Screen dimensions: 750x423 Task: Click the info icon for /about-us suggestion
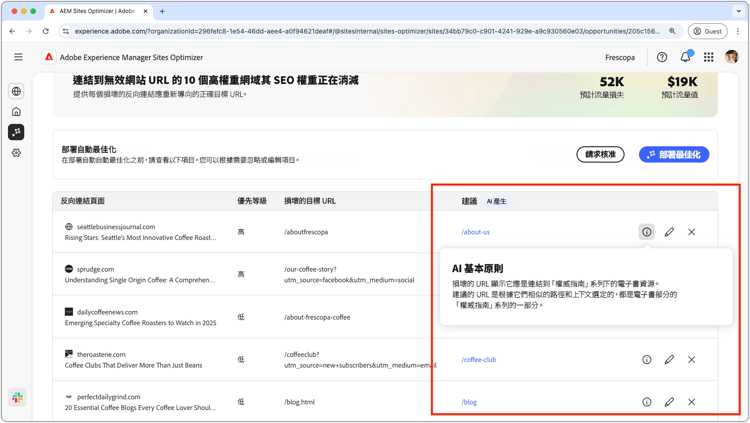[647, 232]
